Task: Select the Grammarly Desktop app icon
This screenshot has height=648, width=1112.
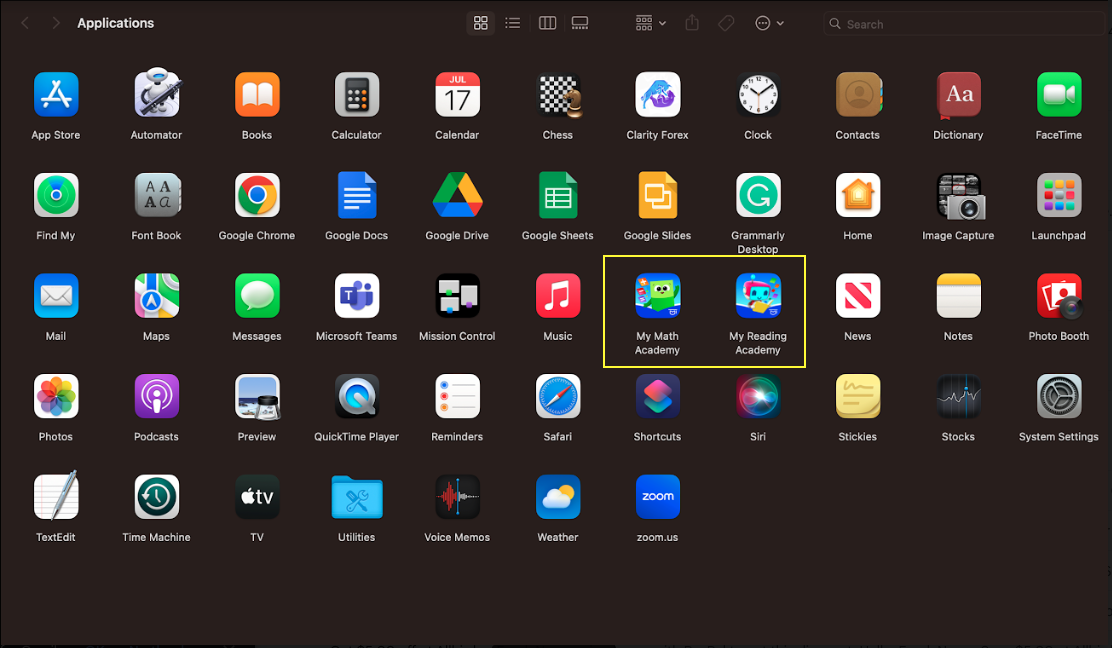Action: [758, 195]
